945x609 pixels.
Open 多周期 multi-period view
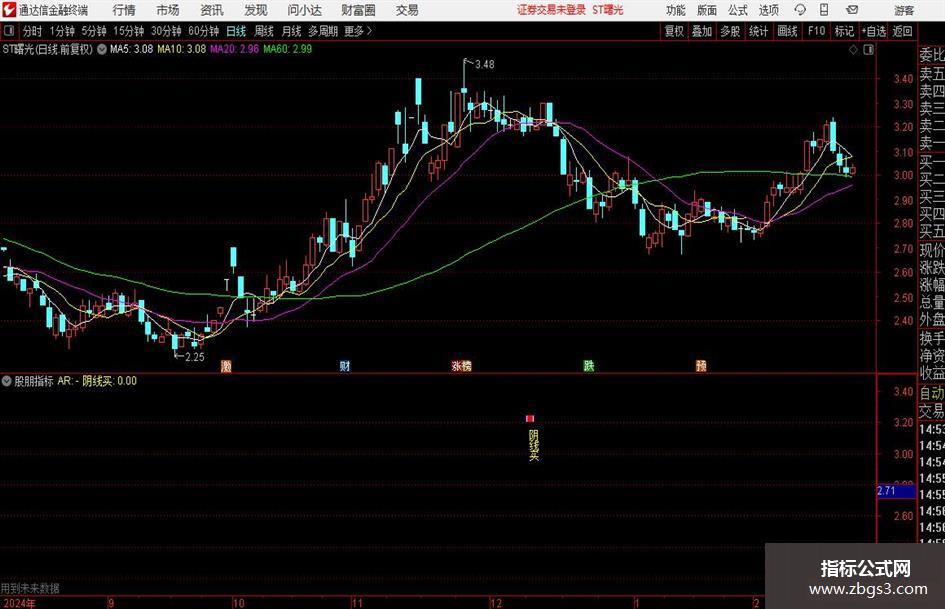(323, 31)
